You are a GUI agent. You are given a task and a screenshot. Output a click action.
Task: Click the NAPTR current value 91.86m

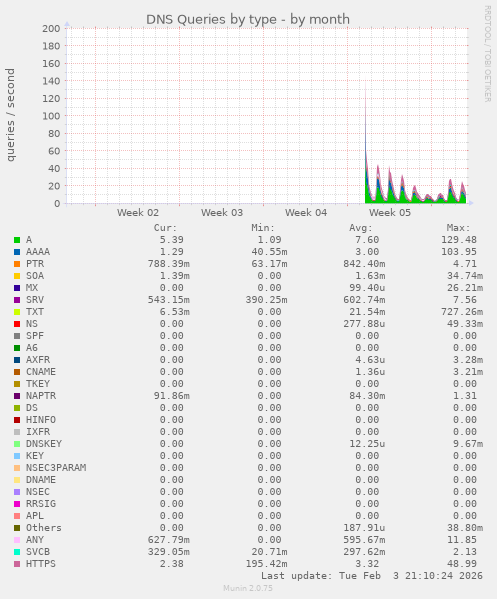coord(172,396)
